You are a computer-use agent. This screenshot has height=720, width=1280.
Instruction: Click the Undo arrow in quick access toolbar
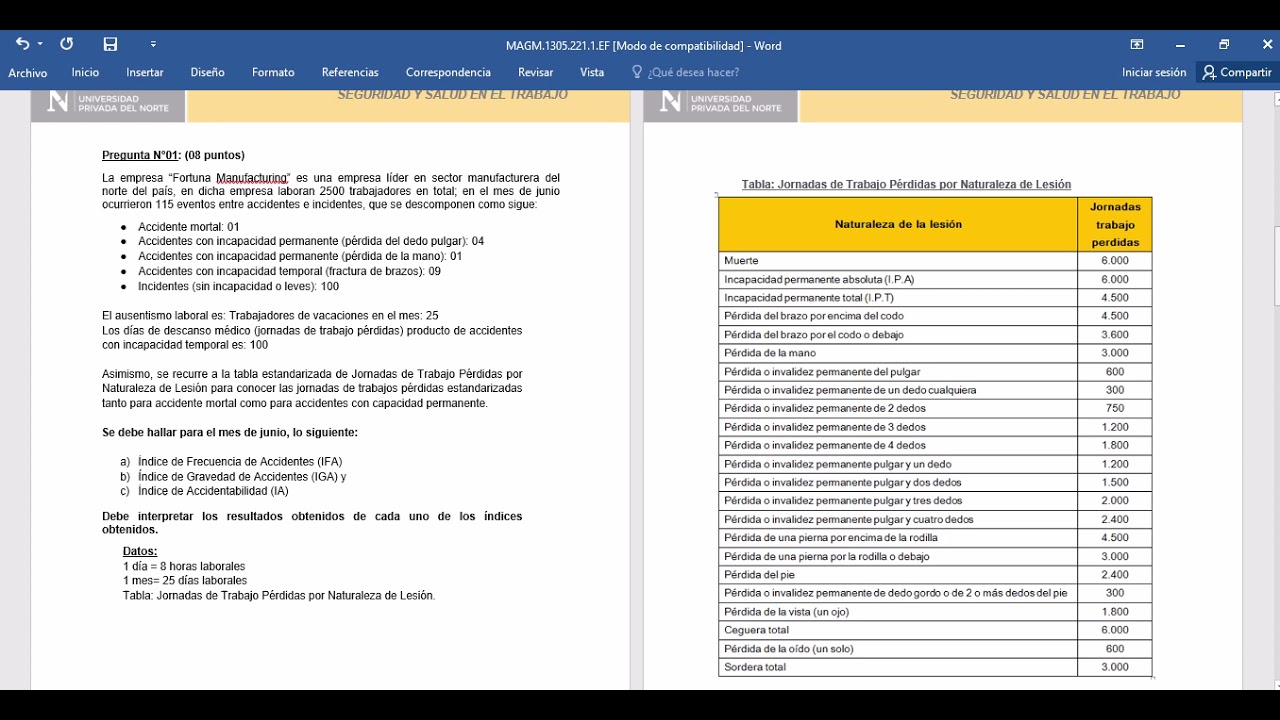click(22, 44)
